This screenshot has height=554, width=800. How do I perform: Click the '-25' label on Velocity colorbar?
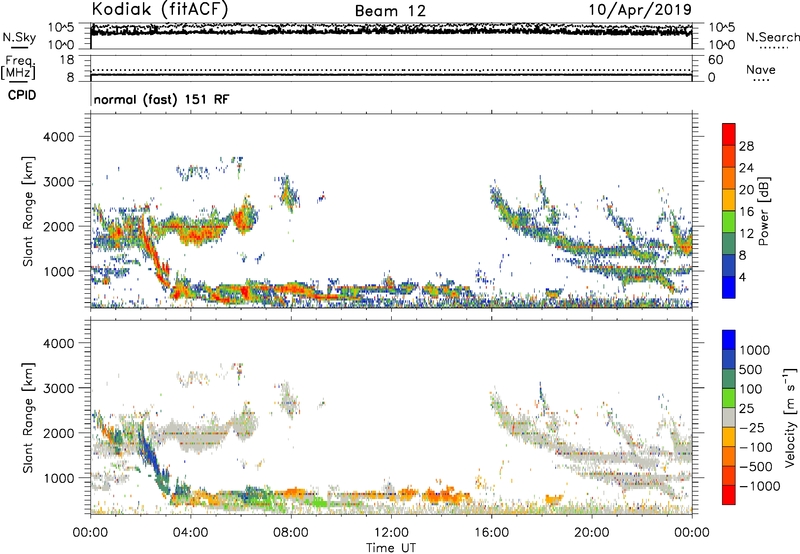click(x=752, y=428)
